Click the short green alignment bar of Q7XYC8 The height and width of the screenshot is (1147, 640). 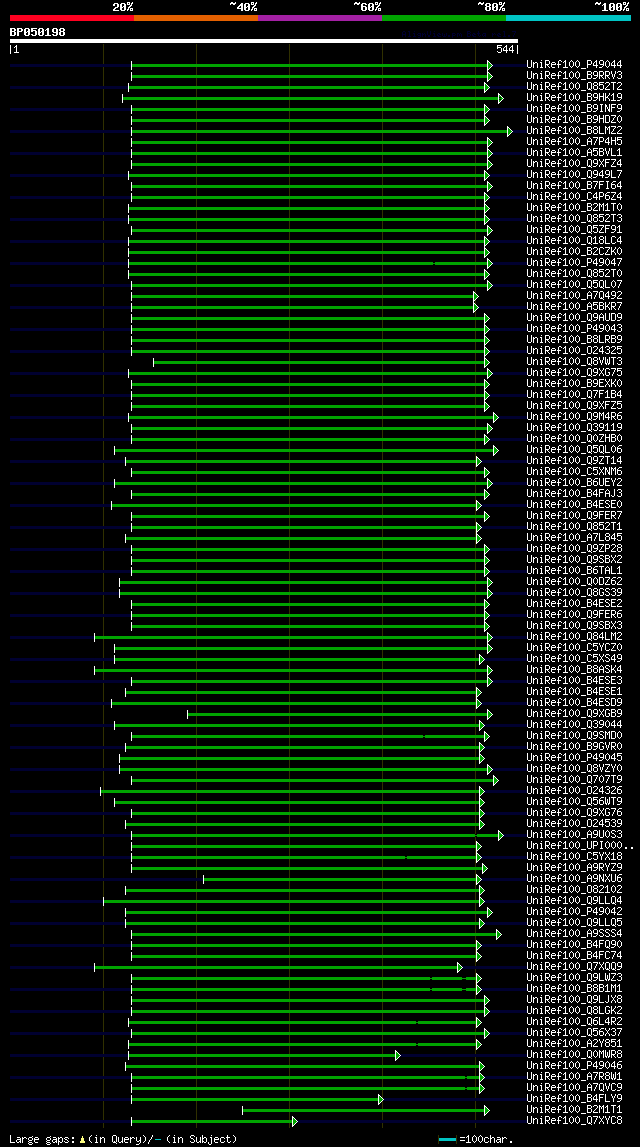(212, 1121)
